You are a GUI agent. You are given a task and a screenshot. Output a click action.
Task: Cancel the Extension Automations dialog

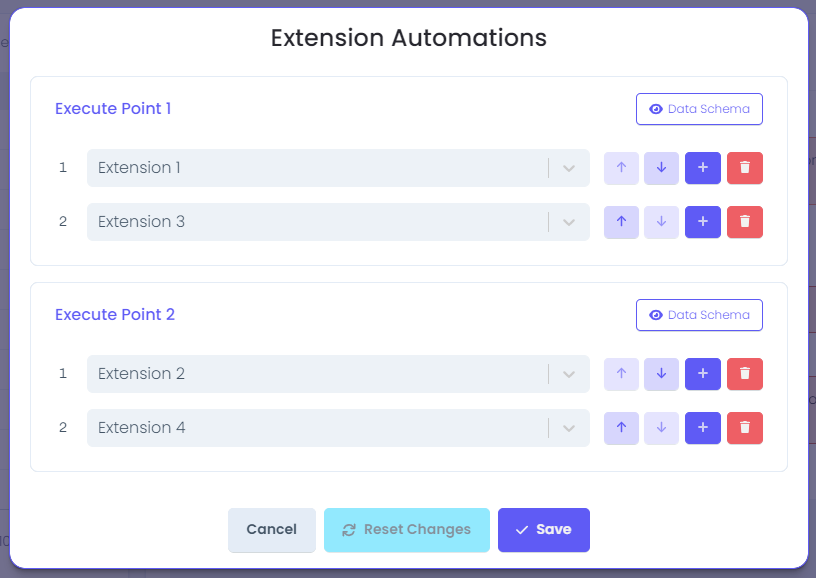point(272,530)
